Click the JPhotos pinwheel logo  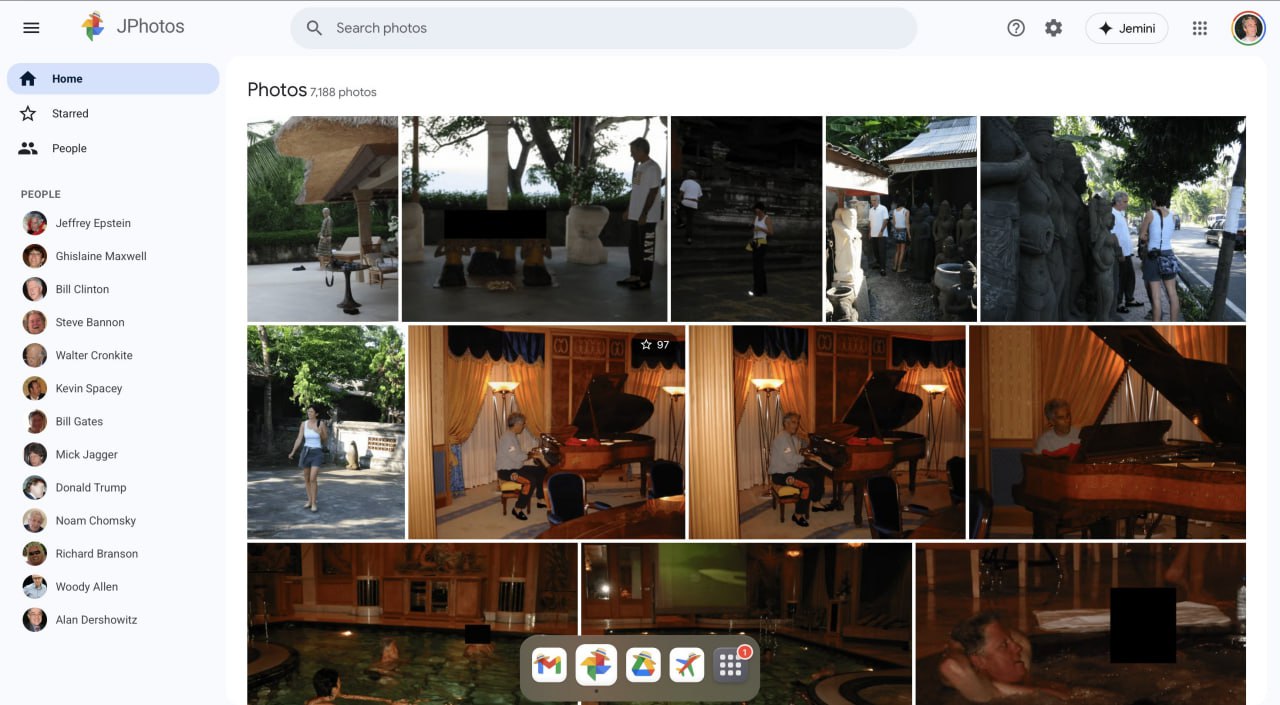click(93, 27)
